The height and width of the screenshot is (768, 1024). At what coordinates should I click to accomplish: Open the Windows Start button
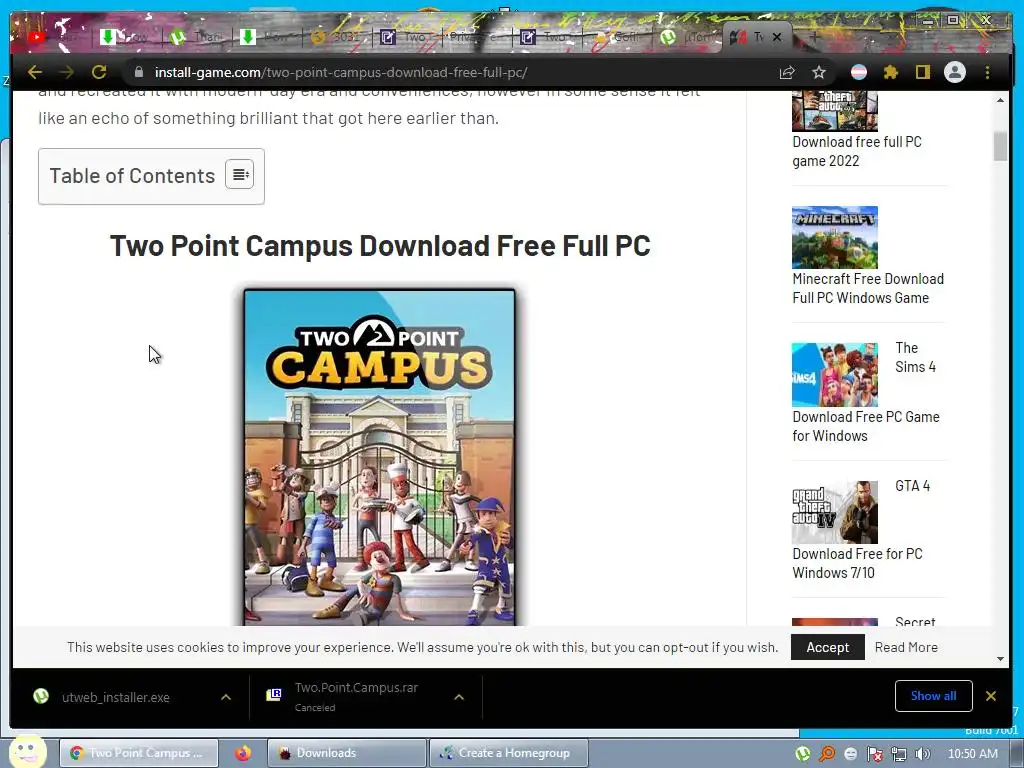pyautogui.click(x=27, y=752)
